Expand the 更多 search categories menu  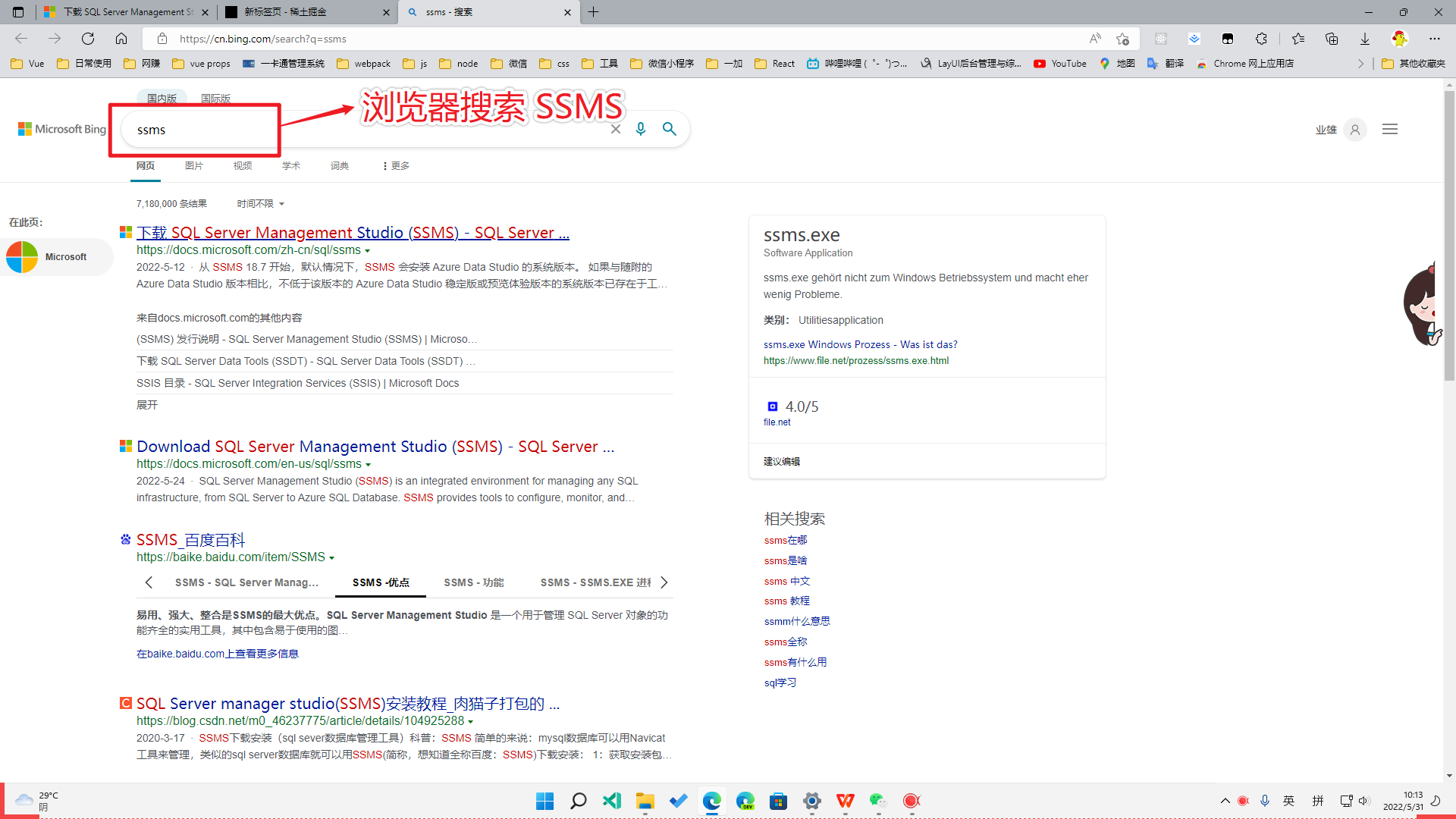(x=396, y=166)
